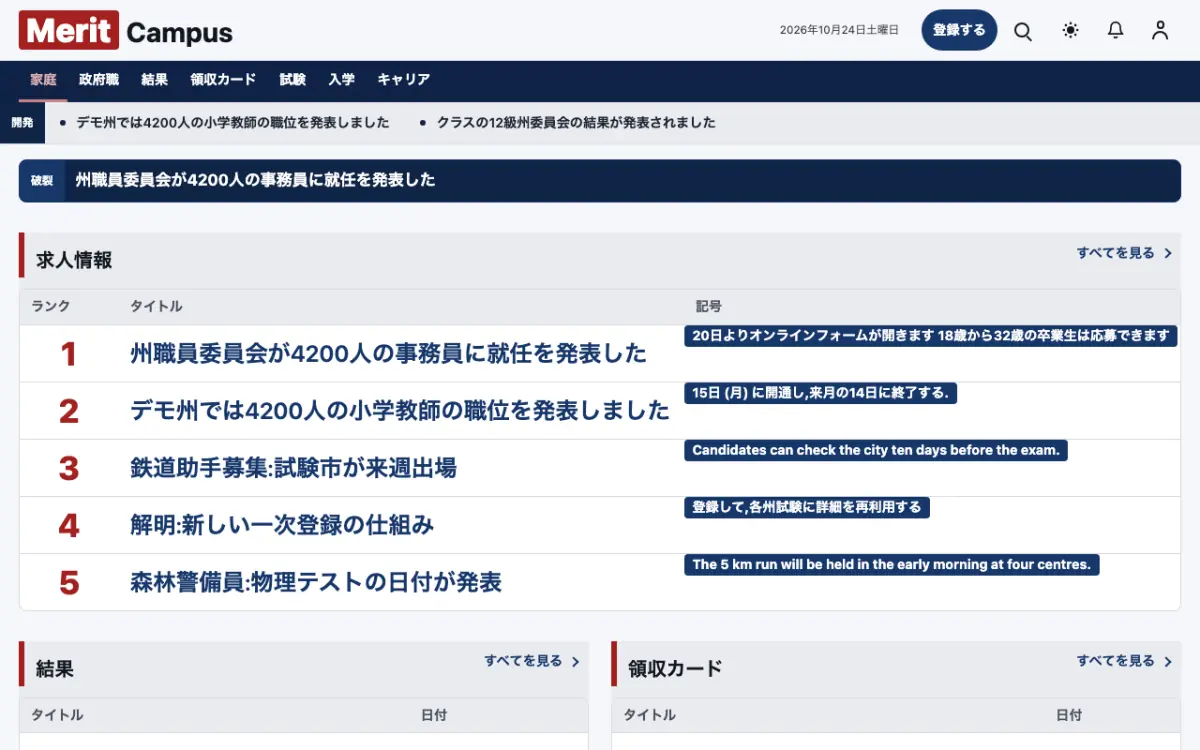
Task: Open デモ州では4200人の小学教師 job title in table
Action: (400, 410)
